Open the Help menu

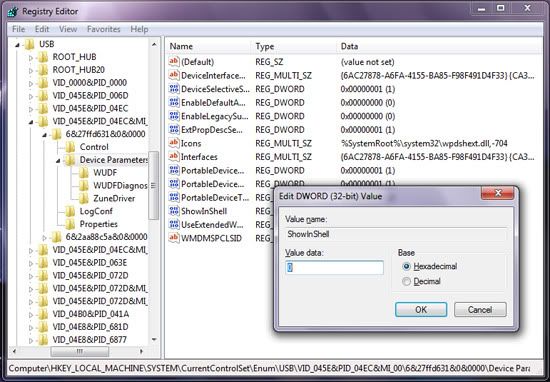pos(139,29)
